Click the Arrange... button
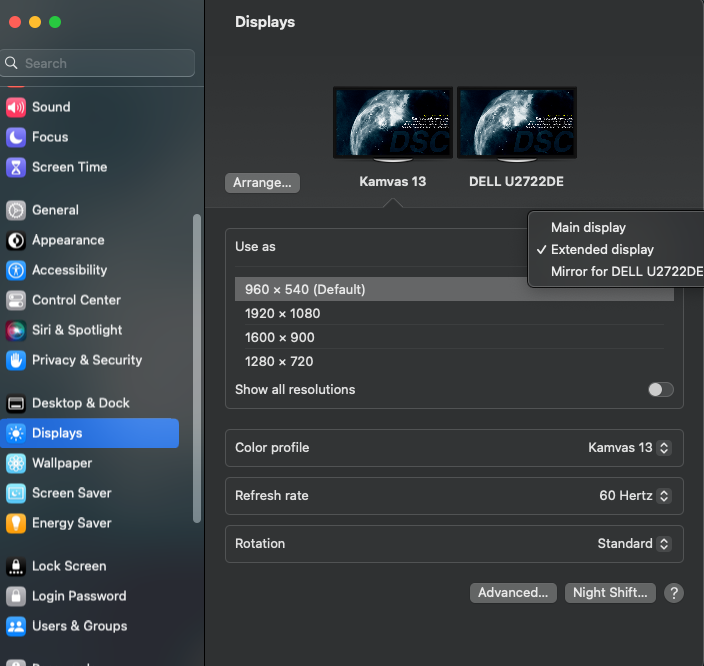704x666 pixels. [262, 183]
